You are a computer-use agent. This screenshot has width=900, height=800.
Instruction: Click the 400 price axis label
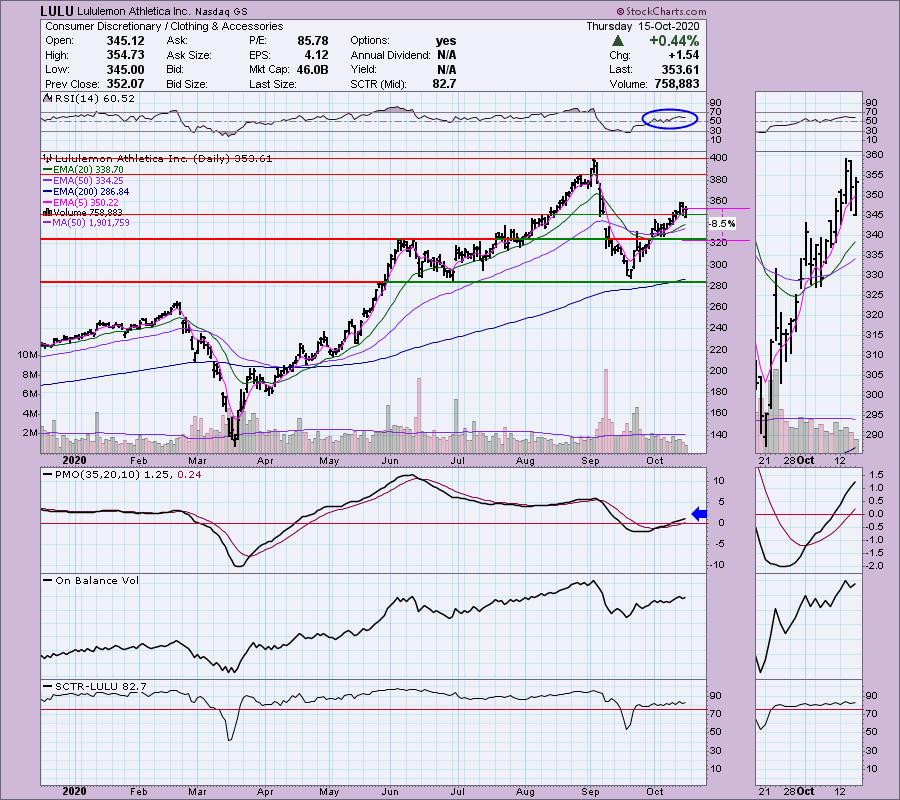(x=719, y=158)
